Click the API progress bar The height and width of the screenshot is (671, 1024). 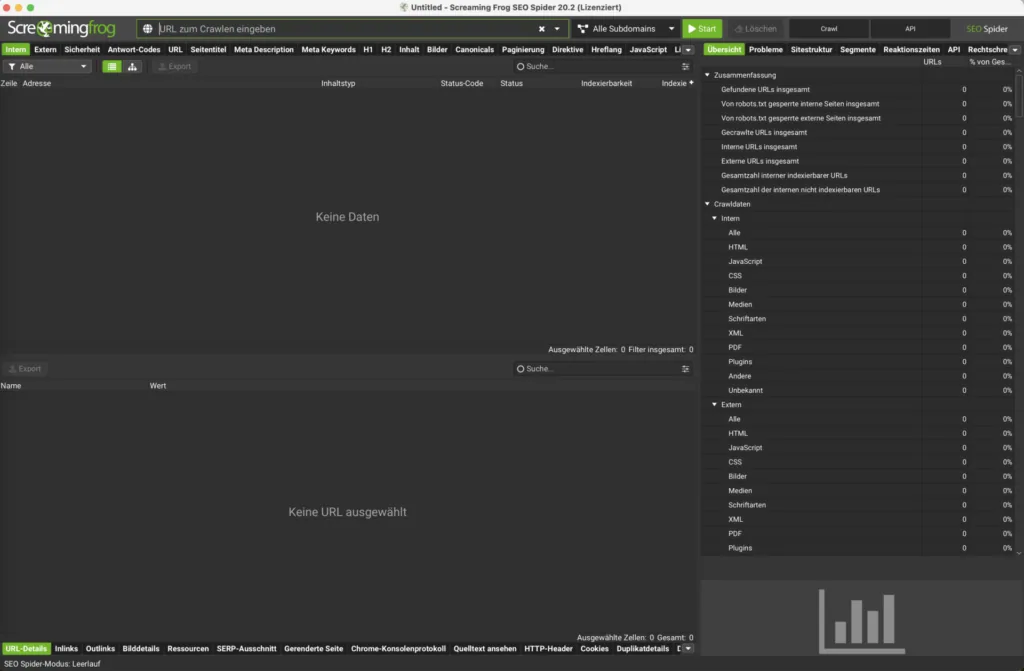910,29
